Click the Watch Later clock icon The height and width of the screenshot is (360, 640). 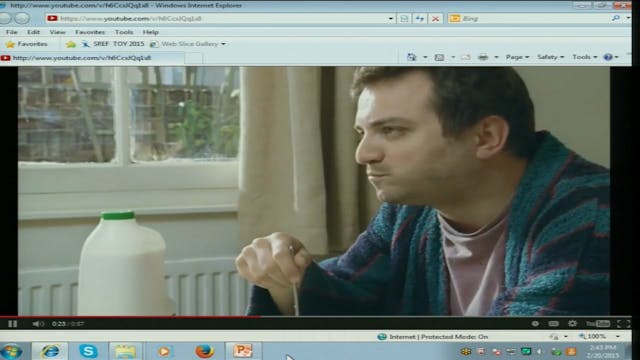click(x=535, y=324)
